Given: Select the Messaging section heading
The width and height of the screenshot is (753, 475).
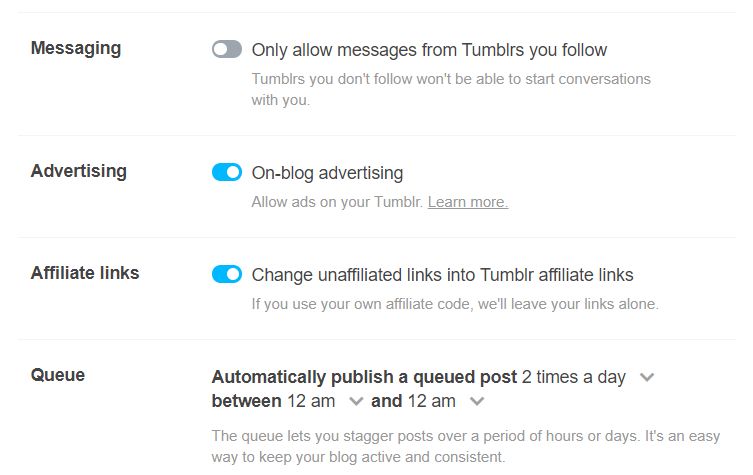Looking at the screenshot, I should tap(76, 48).
